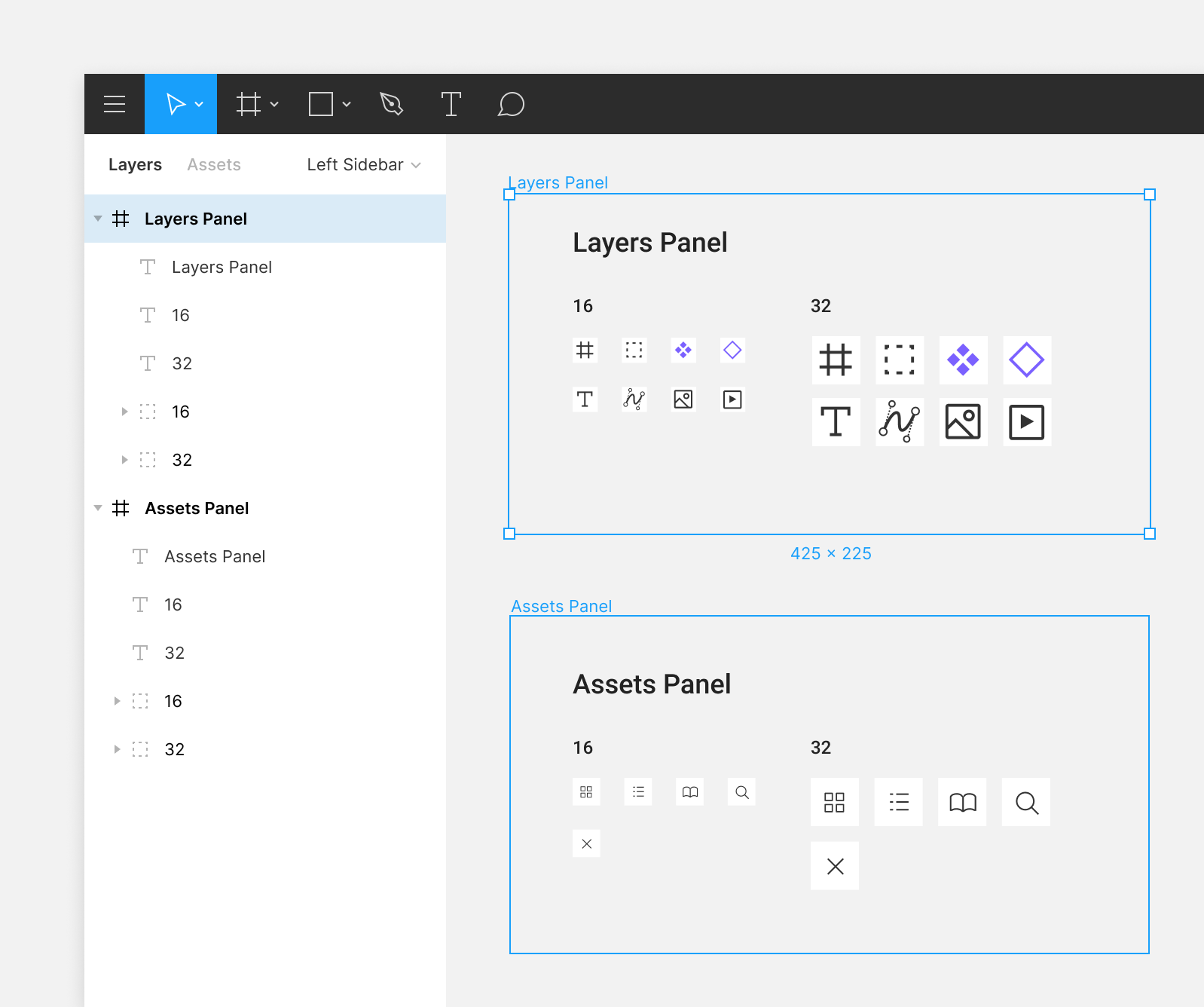1204x1007 pixels.
Task: Click the 'Assets Panel' heading on canvas
Action: click(652, 684)
